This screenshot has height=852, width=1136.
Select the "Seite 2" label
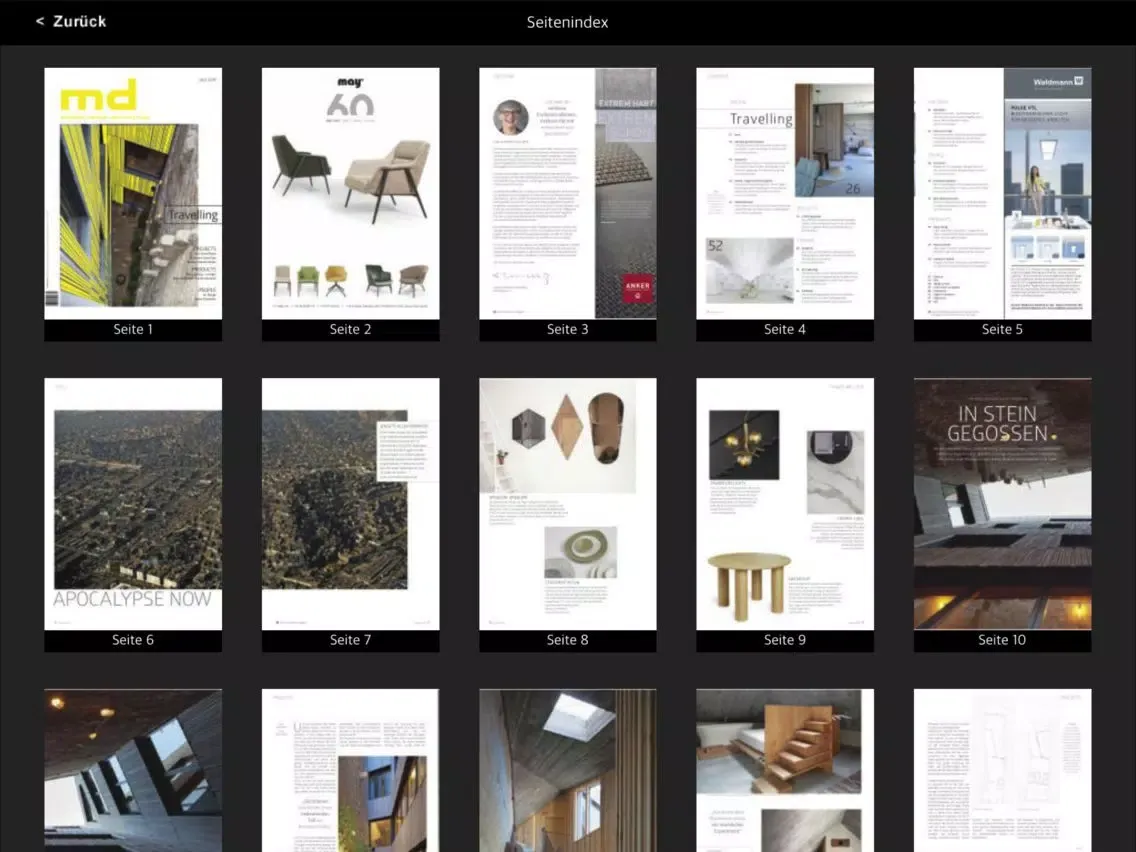(351, 330)
